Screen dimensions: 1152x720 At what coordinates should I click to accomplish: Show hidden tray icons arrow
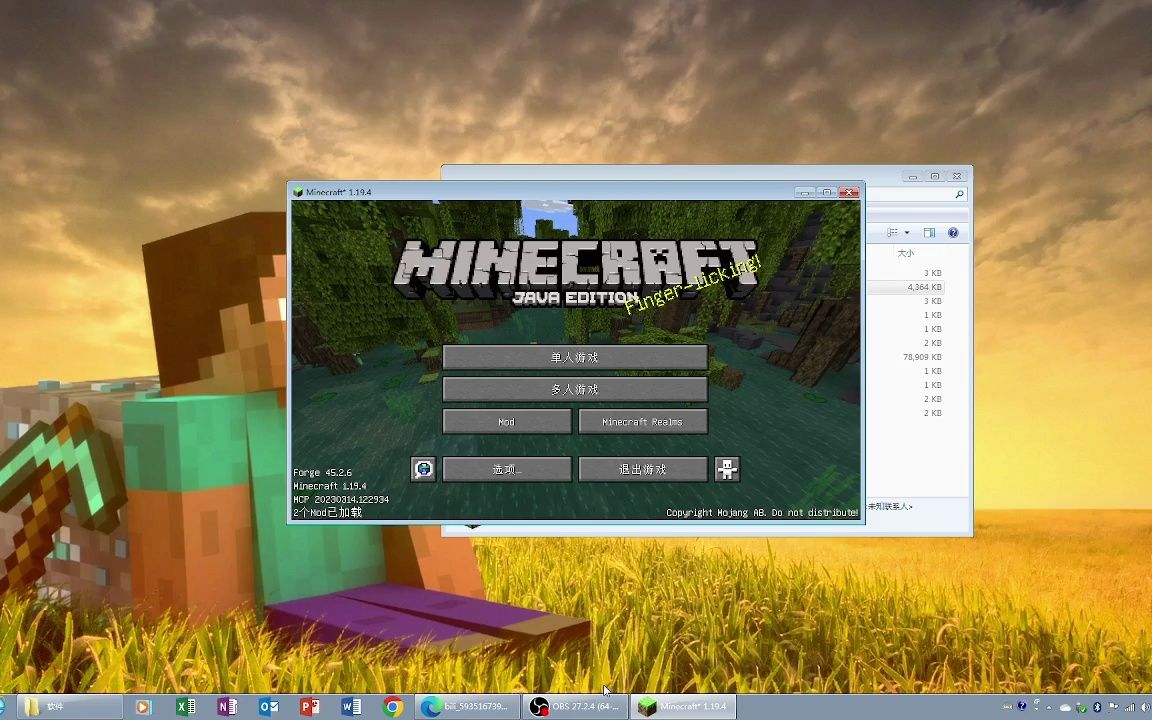click(x=1048, y=708)
